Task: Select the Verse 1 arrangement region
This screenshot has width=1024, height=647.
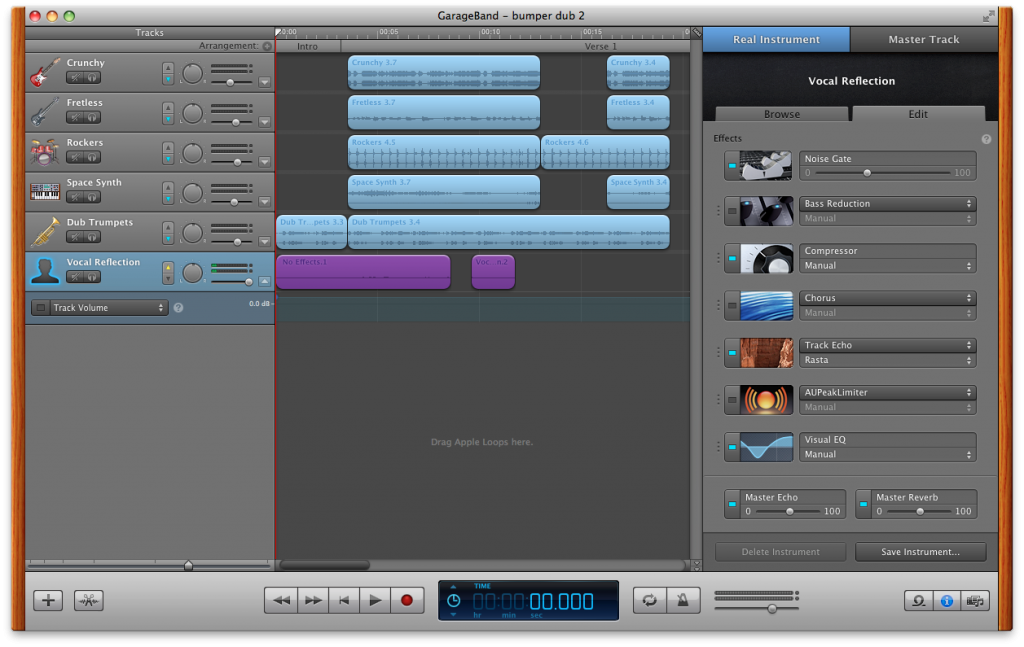Action: 515,46
